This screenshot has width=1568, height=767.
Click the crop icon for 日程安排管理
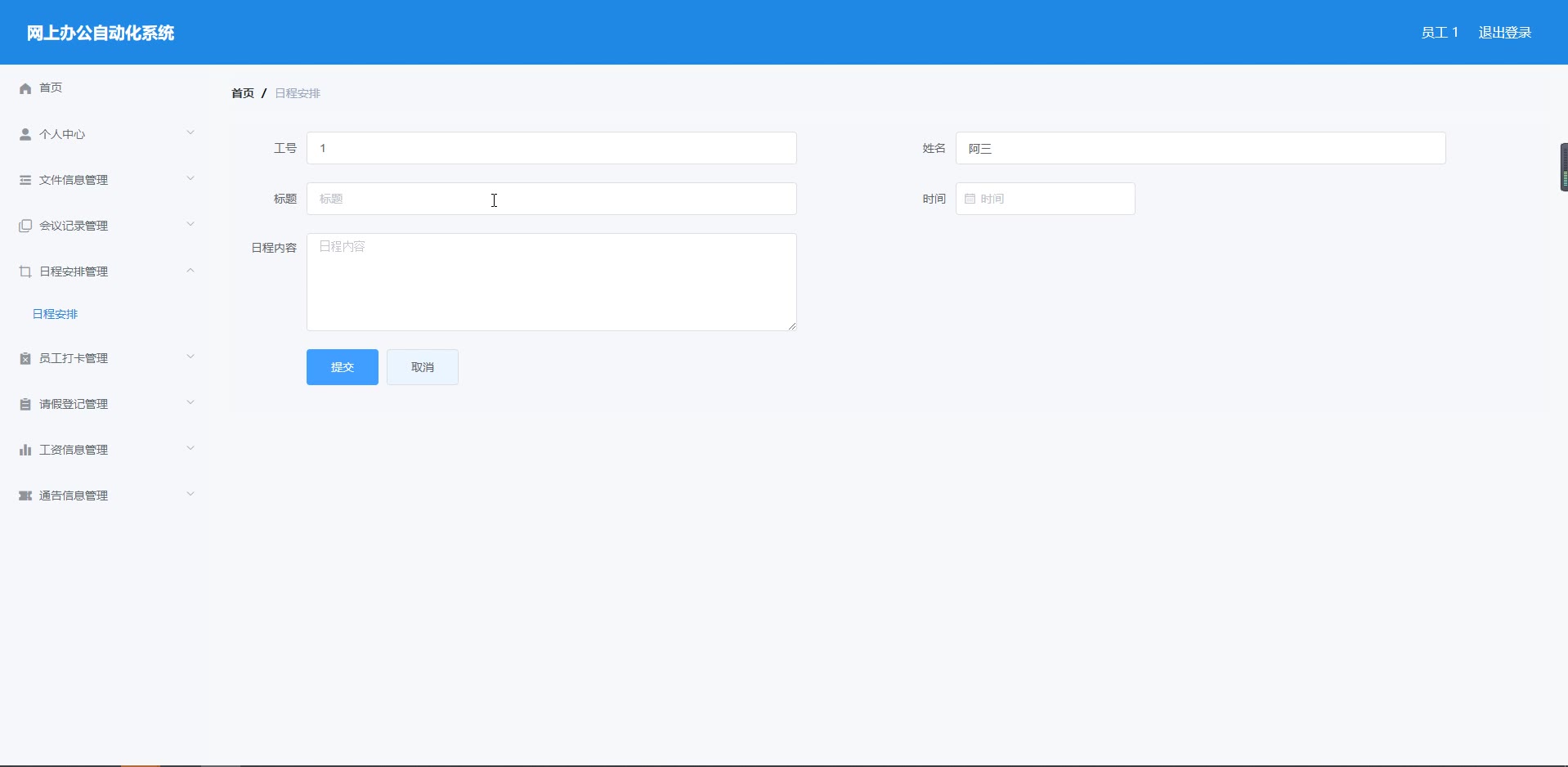tap(25, 271)
